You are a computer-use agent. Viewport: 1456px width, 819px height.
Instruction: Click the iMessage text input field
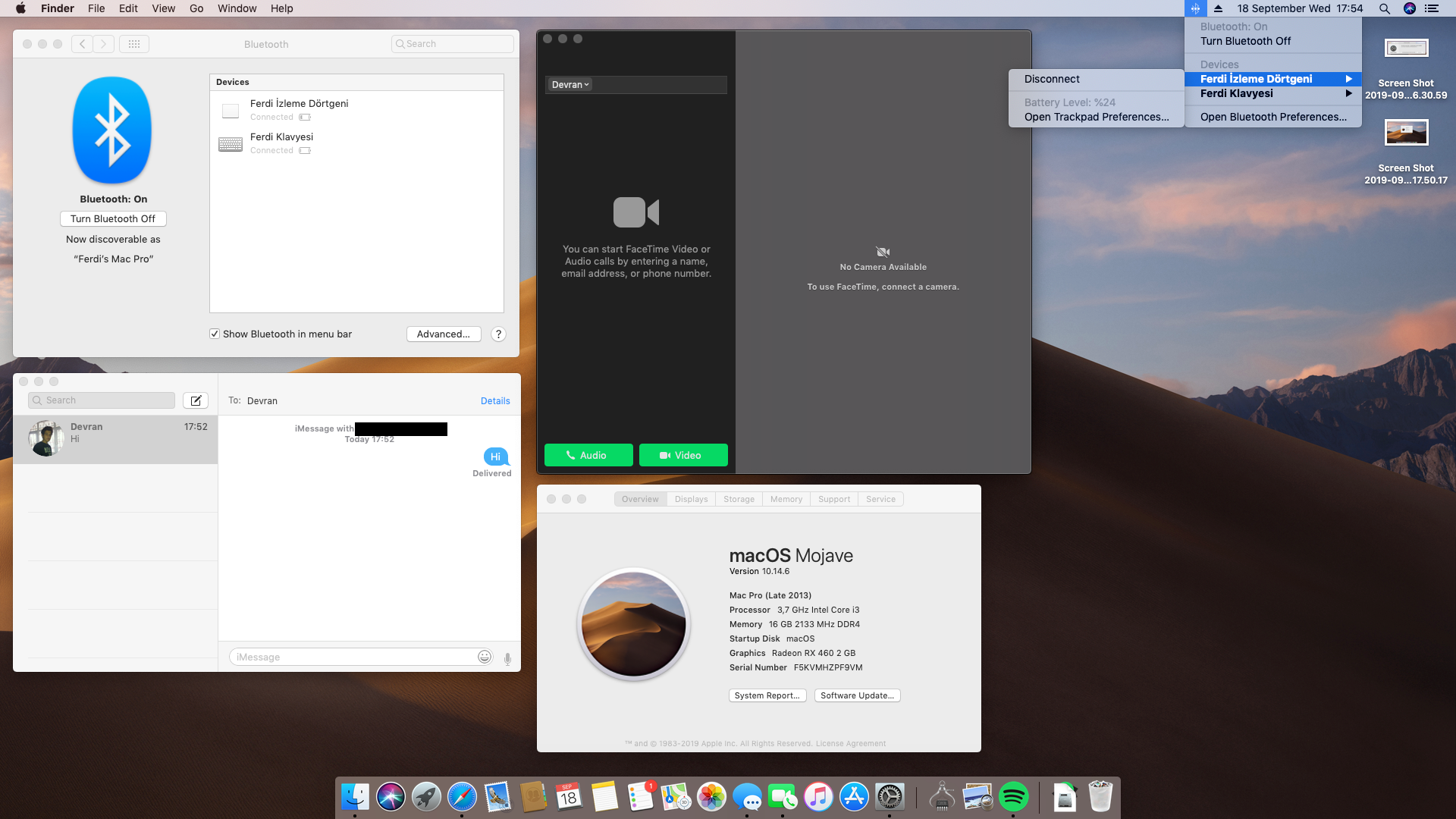[x=362, y=657]
